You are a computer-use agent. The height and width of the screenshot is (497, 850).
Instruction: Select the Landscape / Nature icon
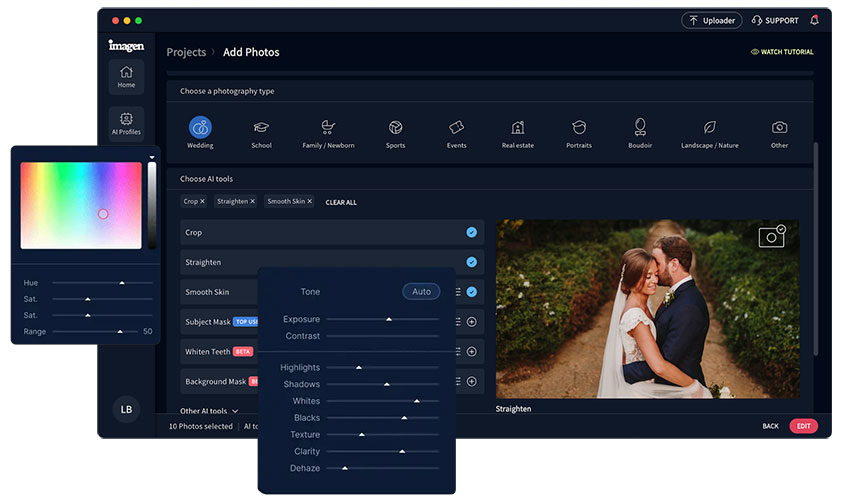click(709, 128)
